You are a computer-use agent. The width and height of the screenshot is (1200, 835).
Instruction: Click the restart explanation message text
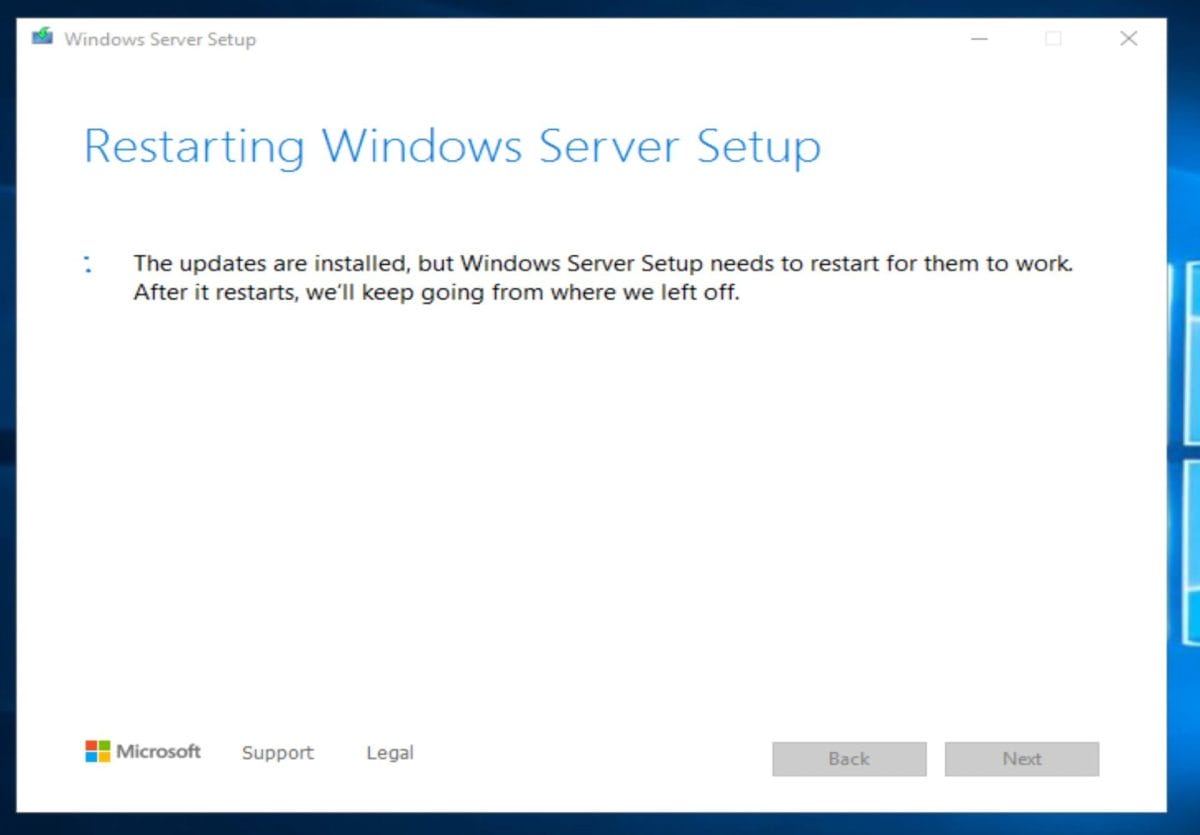click(x=600, y=277)
